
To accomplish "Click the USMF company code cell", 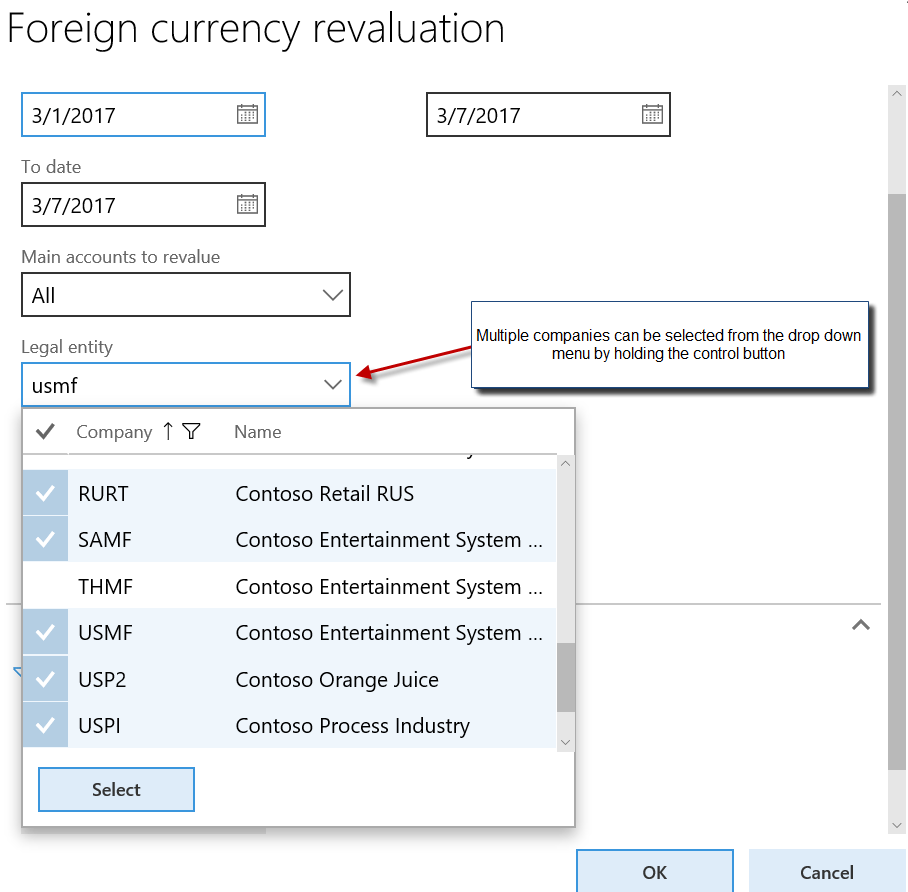I will tap(105, 633).
